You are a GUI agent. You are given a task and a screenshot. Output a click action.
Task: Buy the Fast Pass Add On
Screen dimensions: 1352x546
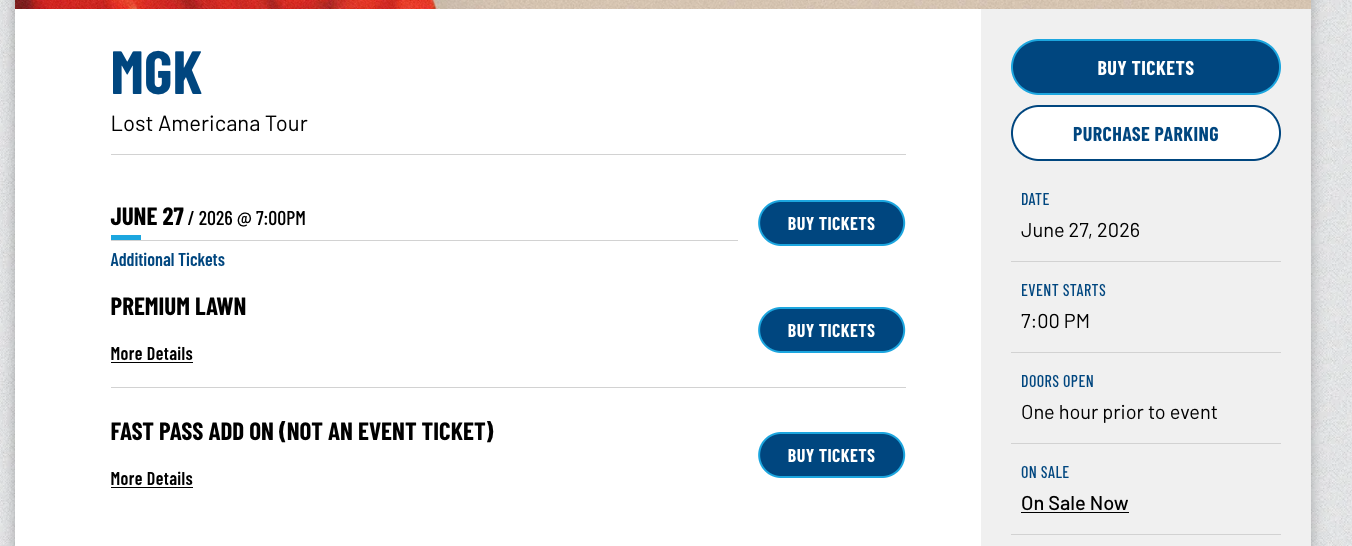[x=831, y=455]
